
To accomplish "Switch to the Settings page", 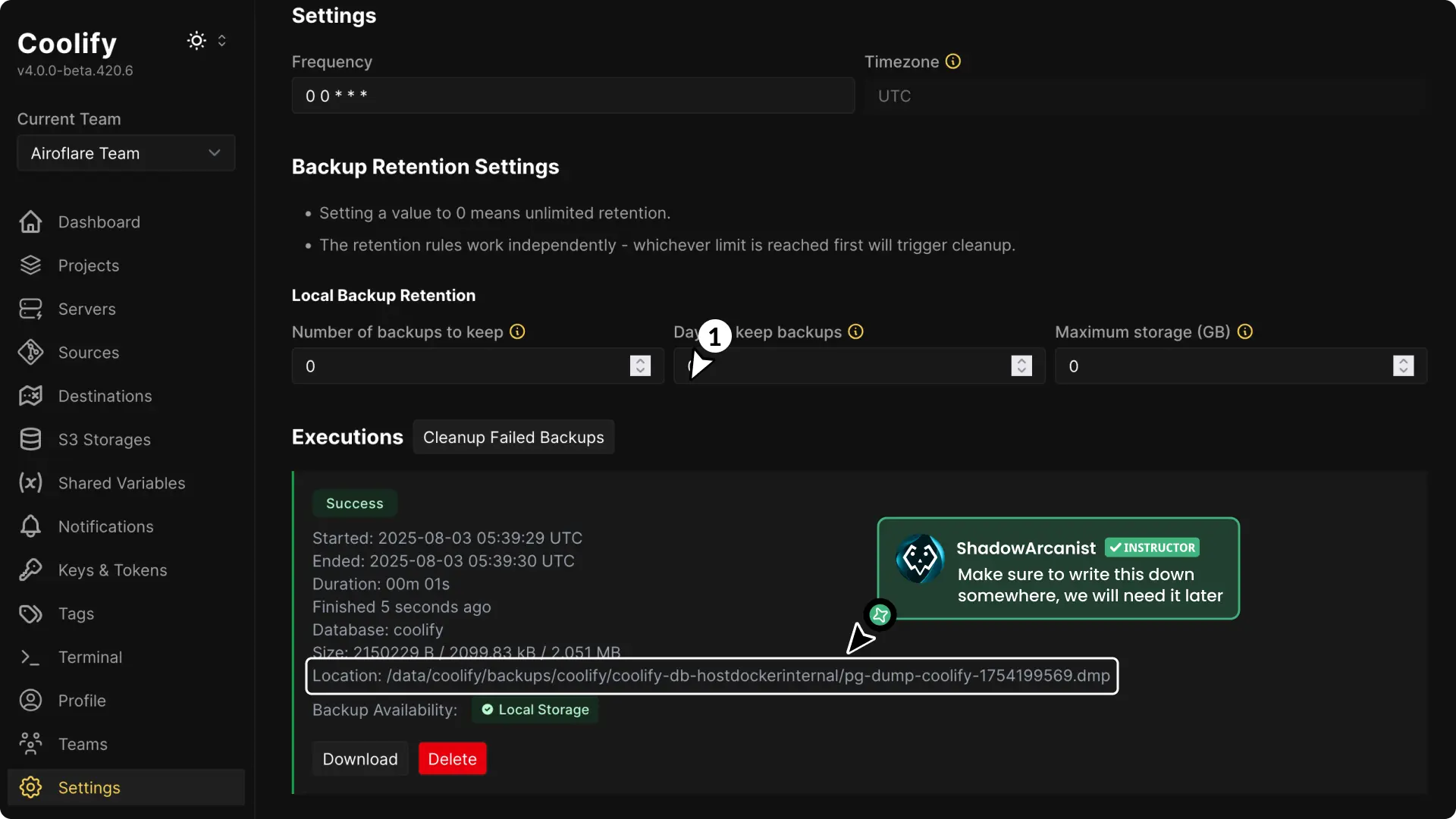I will tap(89, 787).
